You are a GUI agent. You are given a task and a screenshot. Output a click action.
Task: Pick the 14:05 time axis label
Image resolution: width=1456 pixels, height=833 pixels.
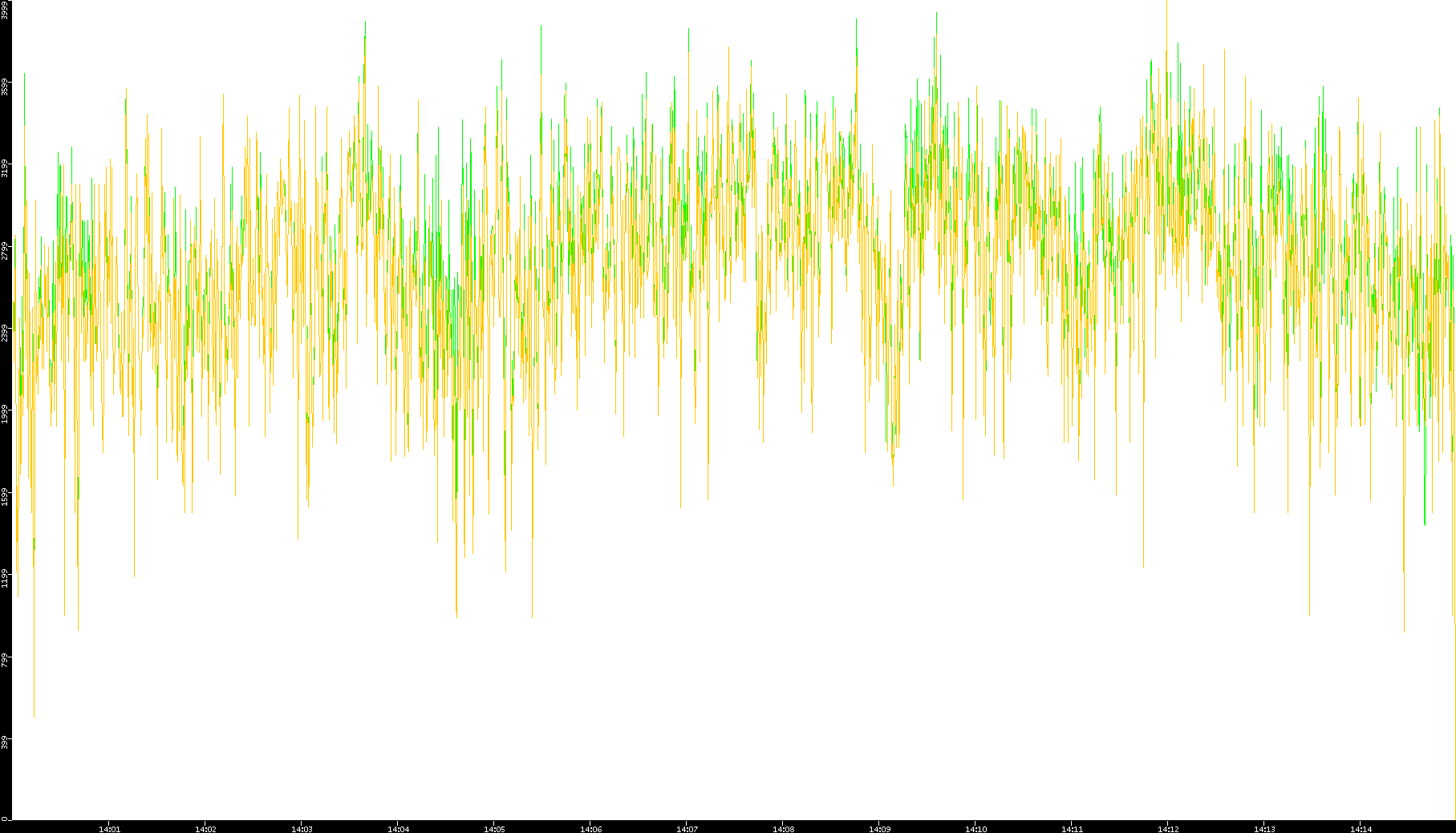pyautogui.click(x=494, y=829)
